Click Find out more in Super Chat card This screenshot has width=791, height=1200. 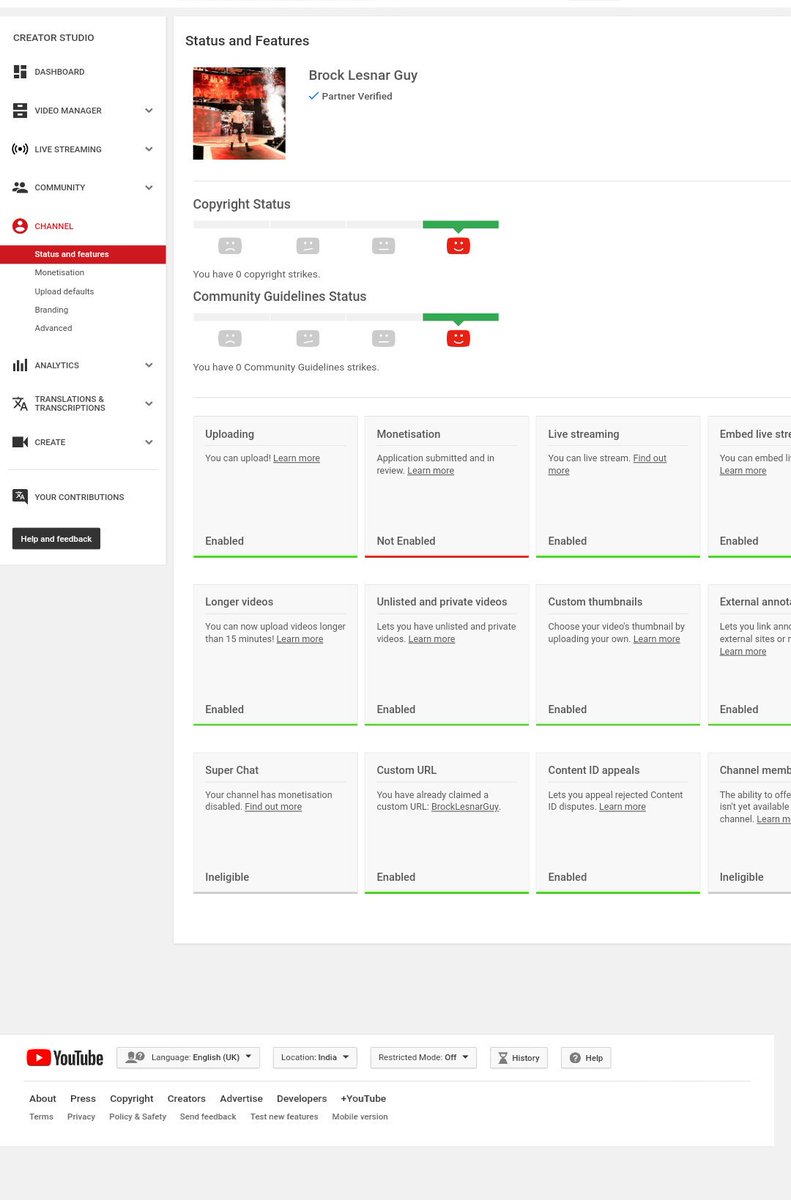[273, 807]
